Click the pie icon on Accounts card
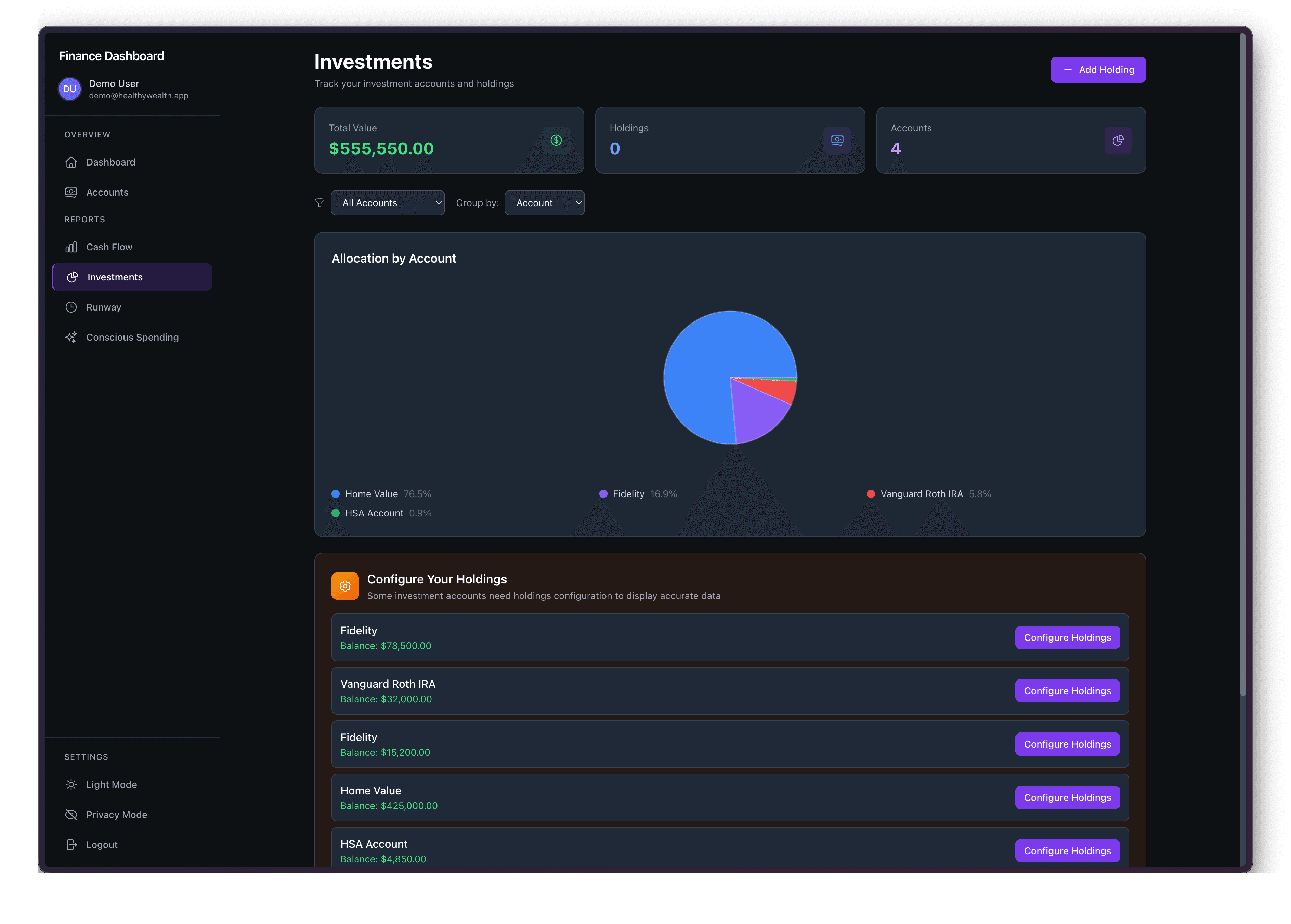This screenshot has width=1291, height=924. 1118,141
